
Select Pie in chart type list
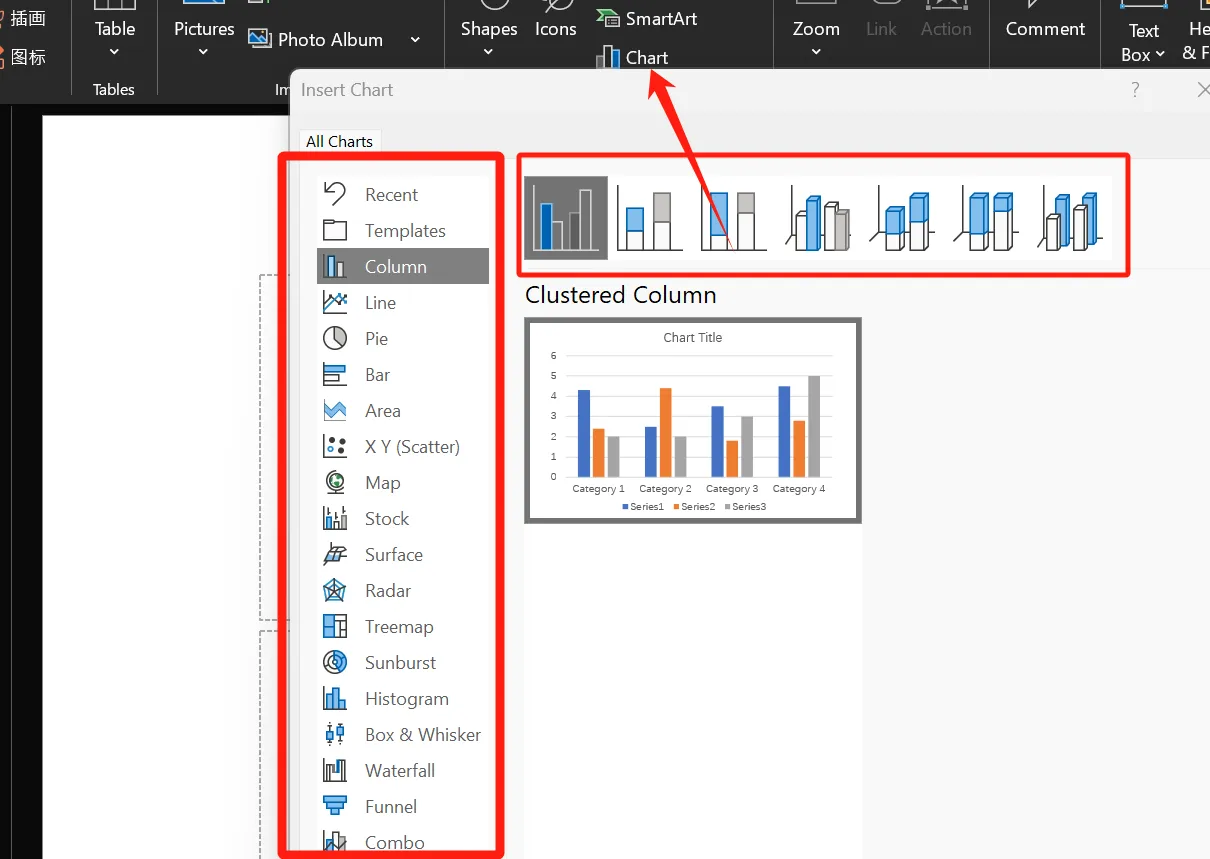click(376, 339)
